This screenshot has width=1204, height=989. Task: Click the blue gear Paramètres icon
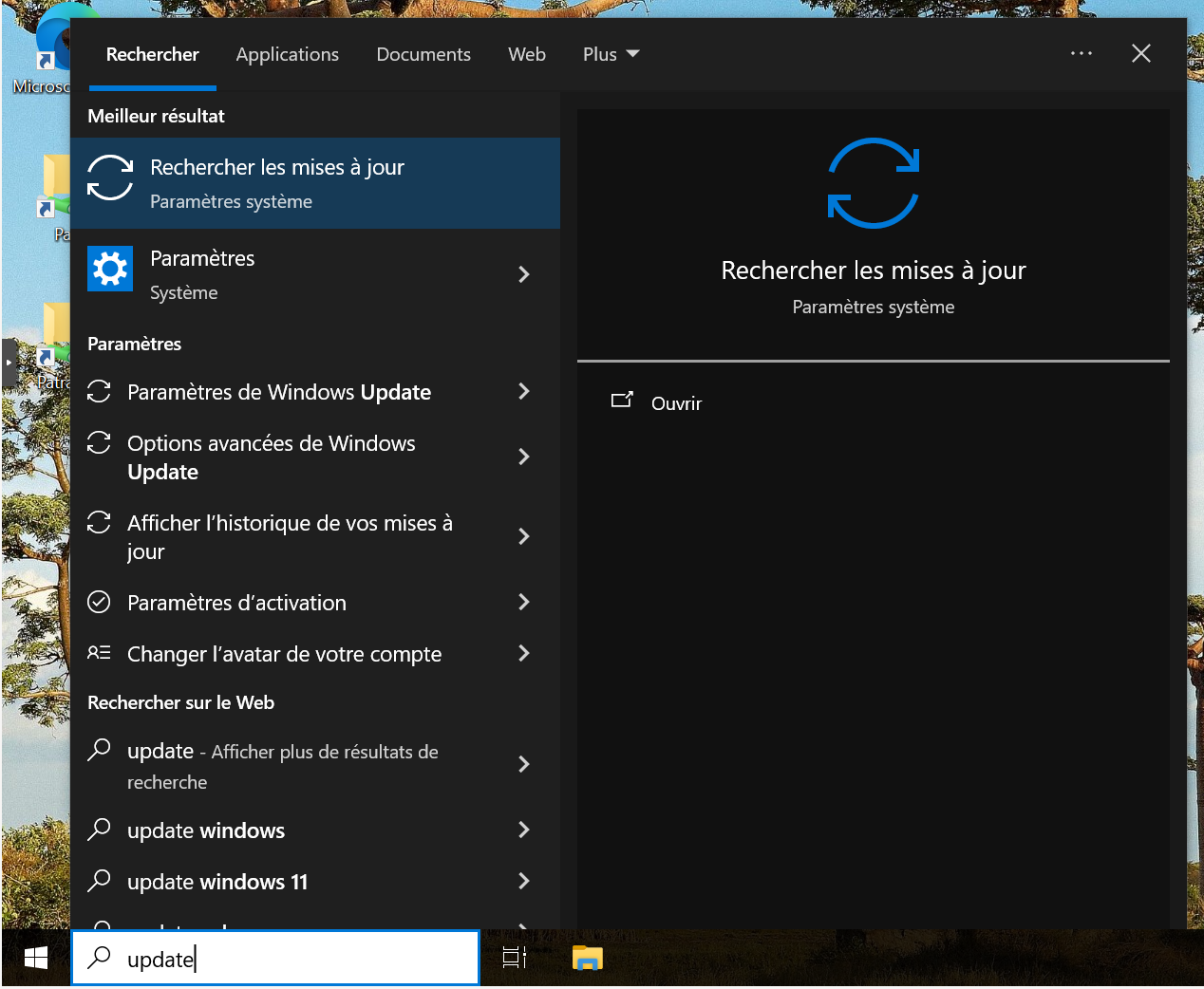click(x=110, y=269)
